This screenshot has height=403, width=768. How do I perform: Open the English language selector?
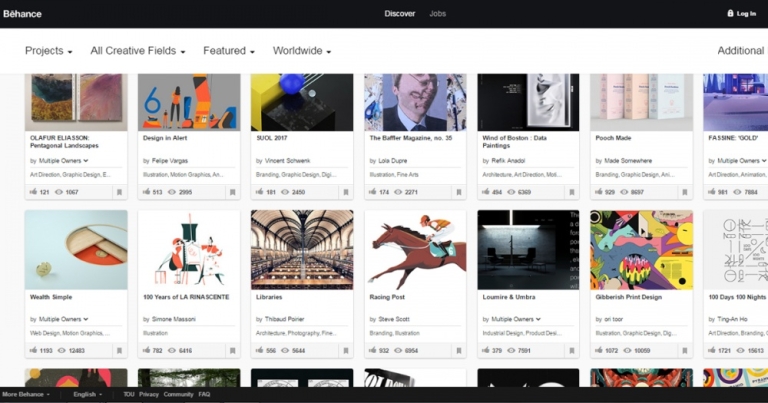tap(88, 394)
